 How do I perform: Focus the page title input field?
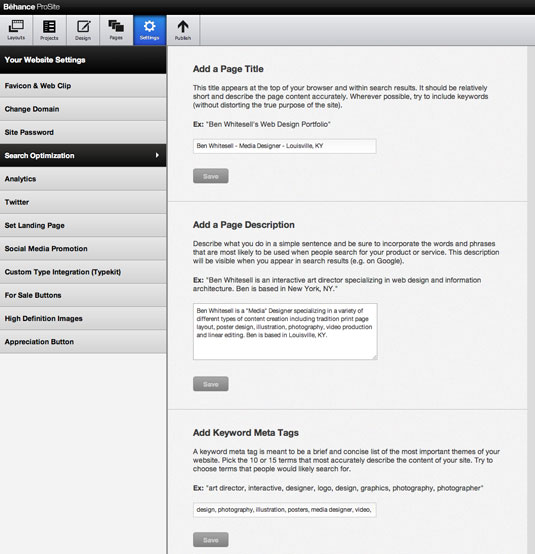pyautogui.click(x=284, y=146)
